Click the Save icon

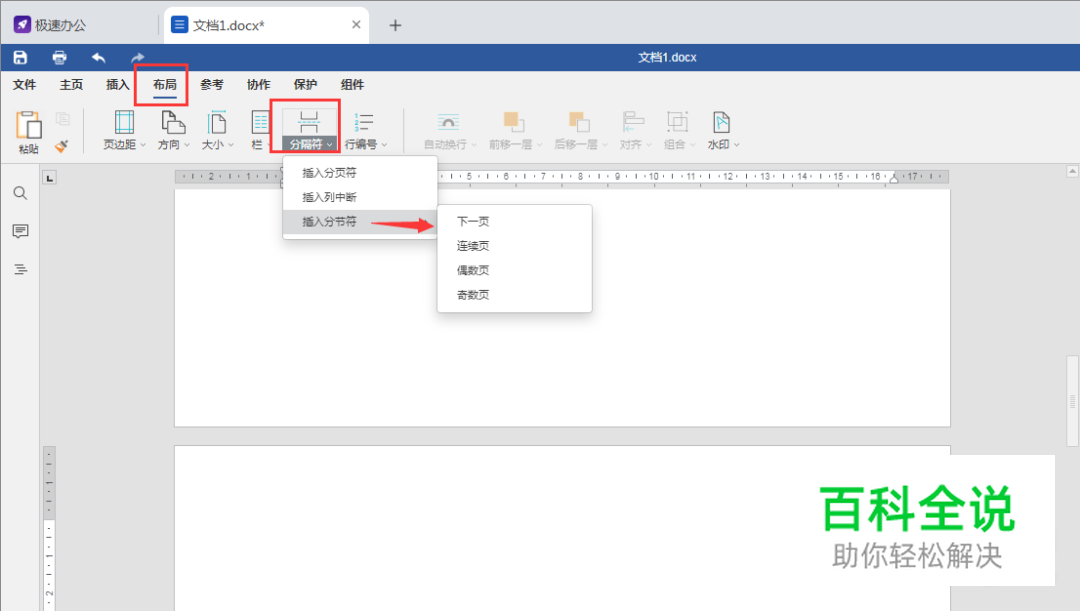[x=19, y=57]
